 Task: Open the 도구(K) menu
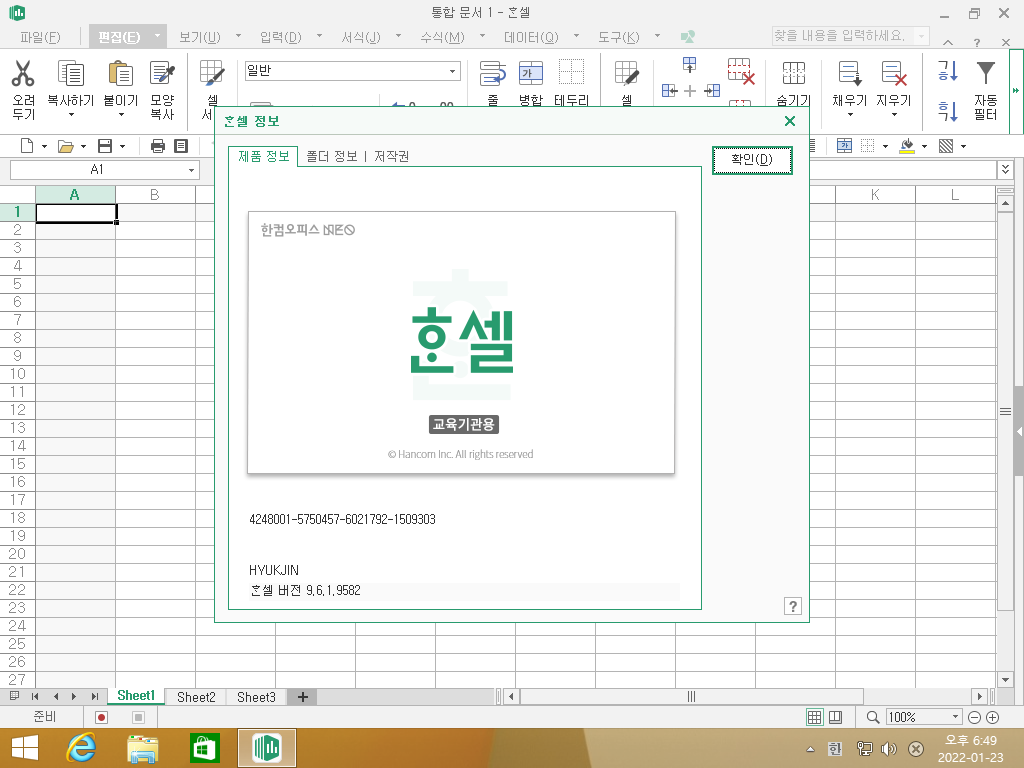click(x=618, y=37)
